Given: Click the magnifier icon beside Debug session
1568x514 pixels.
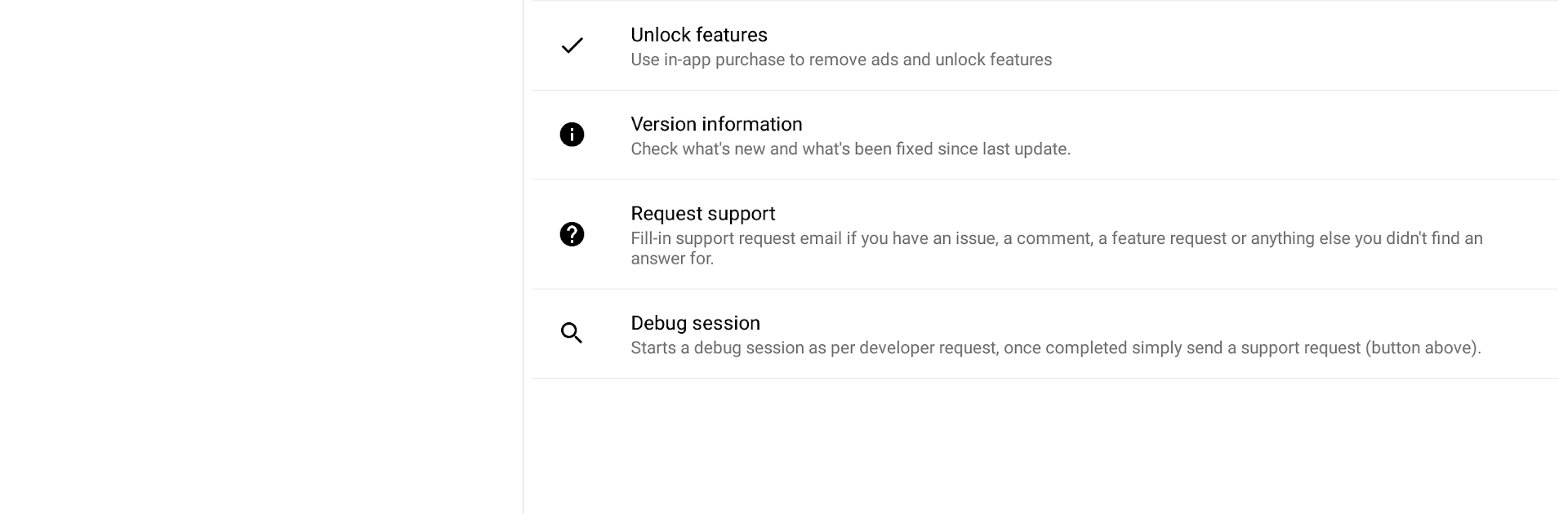Looking at the screenshot, I should click(572, 333).
